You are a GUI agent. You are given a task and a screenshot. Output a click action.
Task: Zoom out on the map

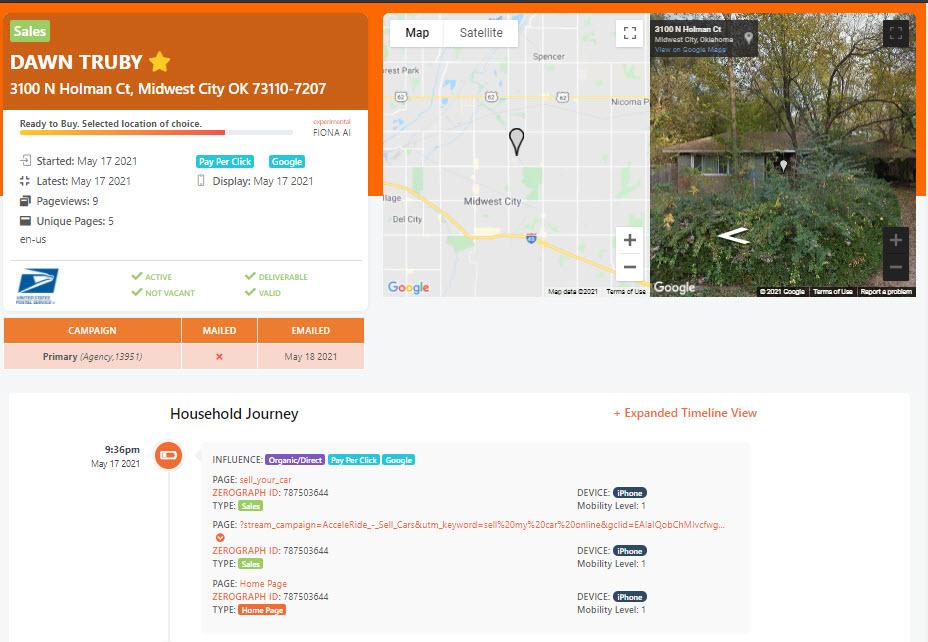point(630,267)
